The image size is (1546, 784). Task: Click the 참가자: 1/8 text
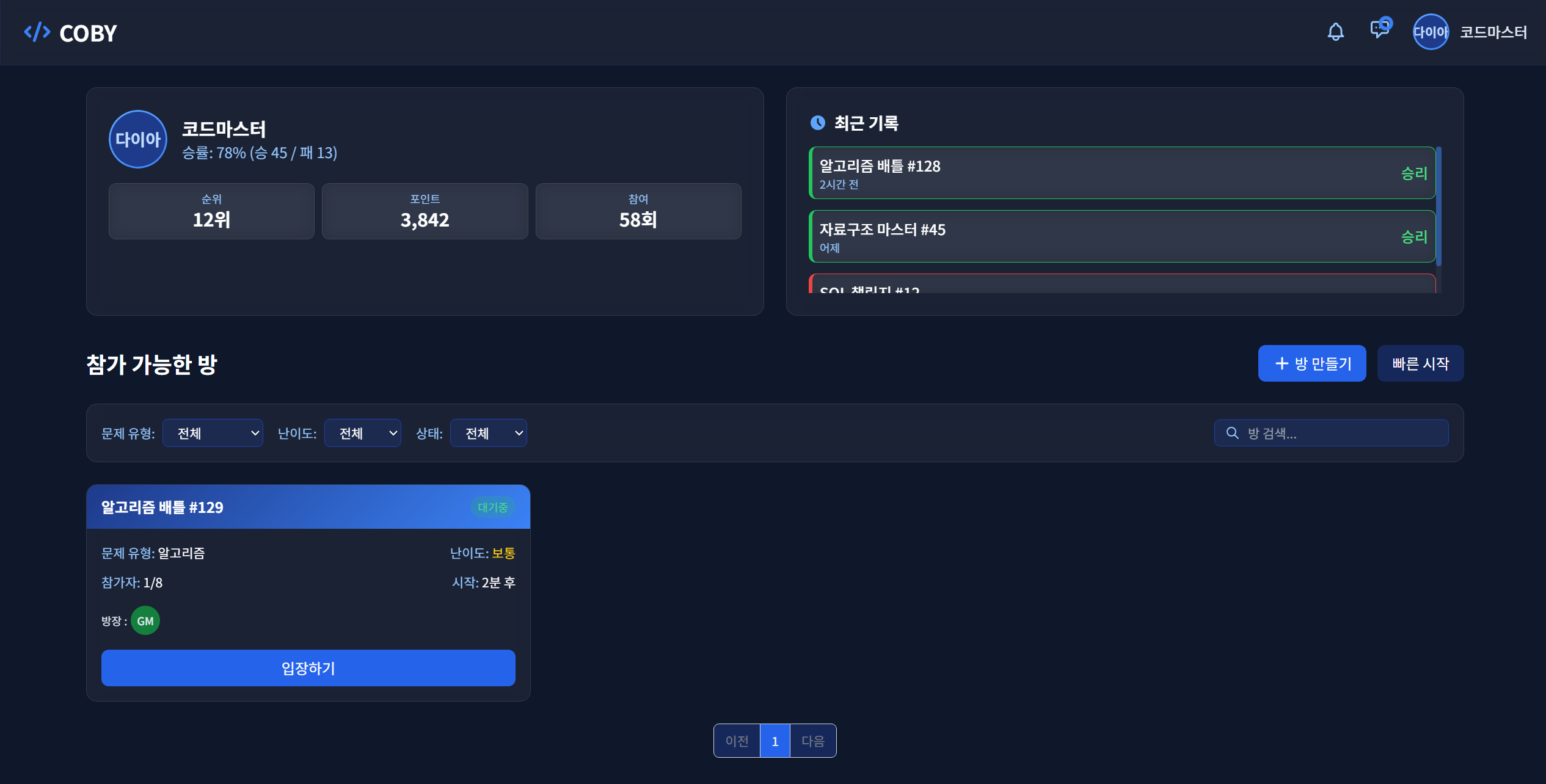point(132,583)
